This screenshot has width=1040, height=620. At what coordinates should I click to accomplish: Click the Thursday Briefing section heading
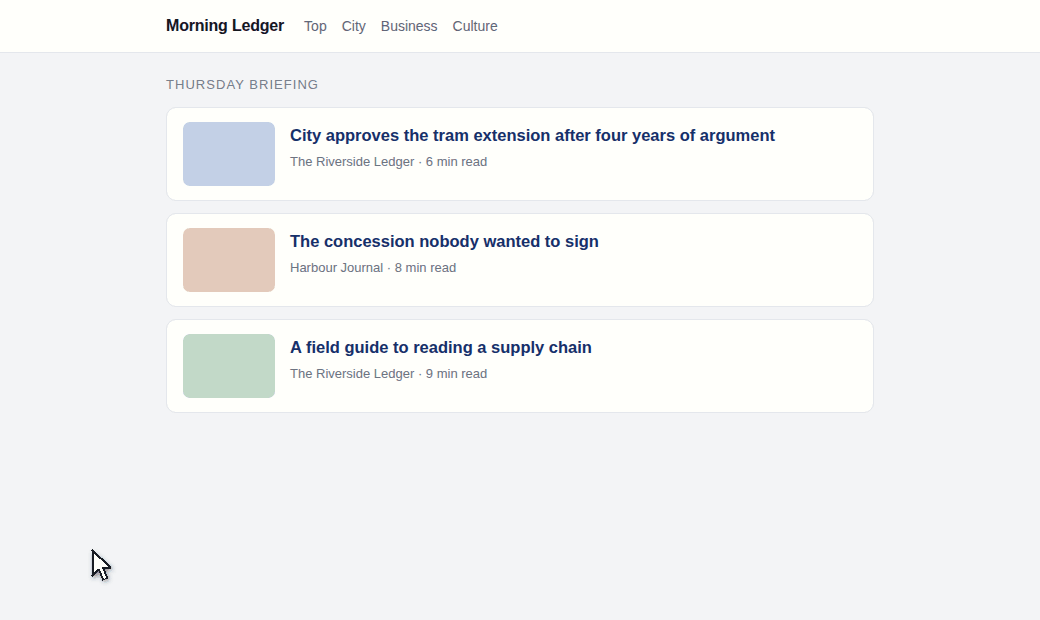point(242,84)
